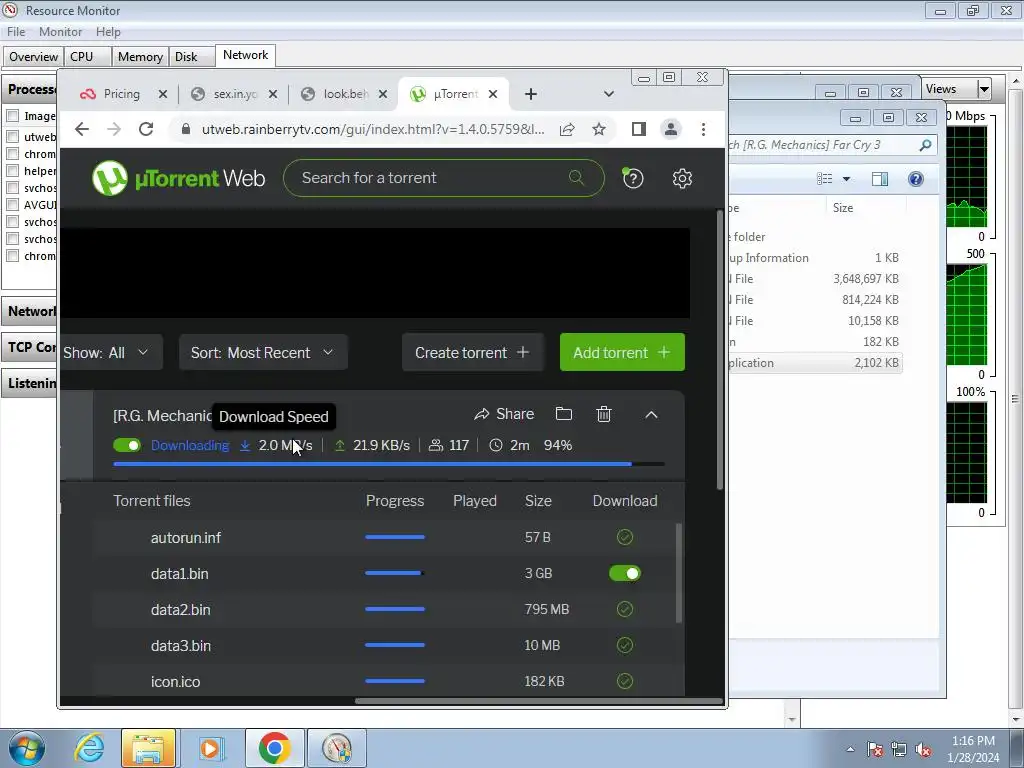Toggle the Explorer preview pane icon

coord(880,179)
